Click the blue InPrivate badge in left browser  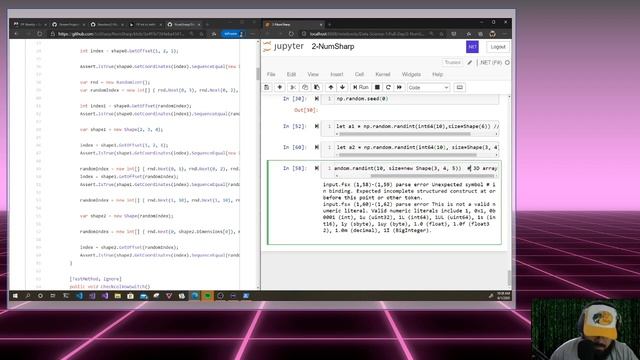click(x=233, y=34)
